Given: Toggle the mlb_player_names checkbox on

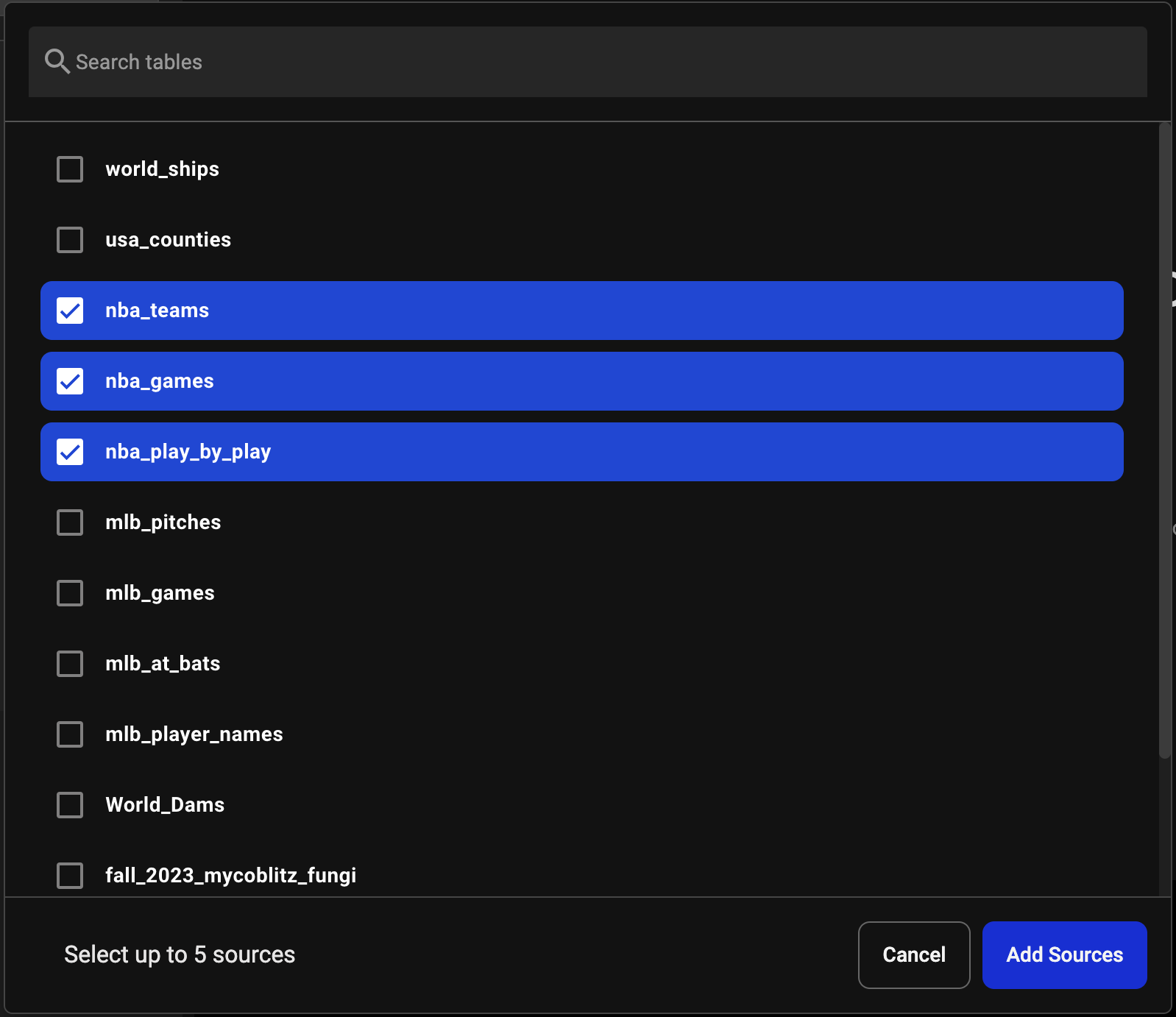Looking at the screenshot, I should tap(70, 734).
